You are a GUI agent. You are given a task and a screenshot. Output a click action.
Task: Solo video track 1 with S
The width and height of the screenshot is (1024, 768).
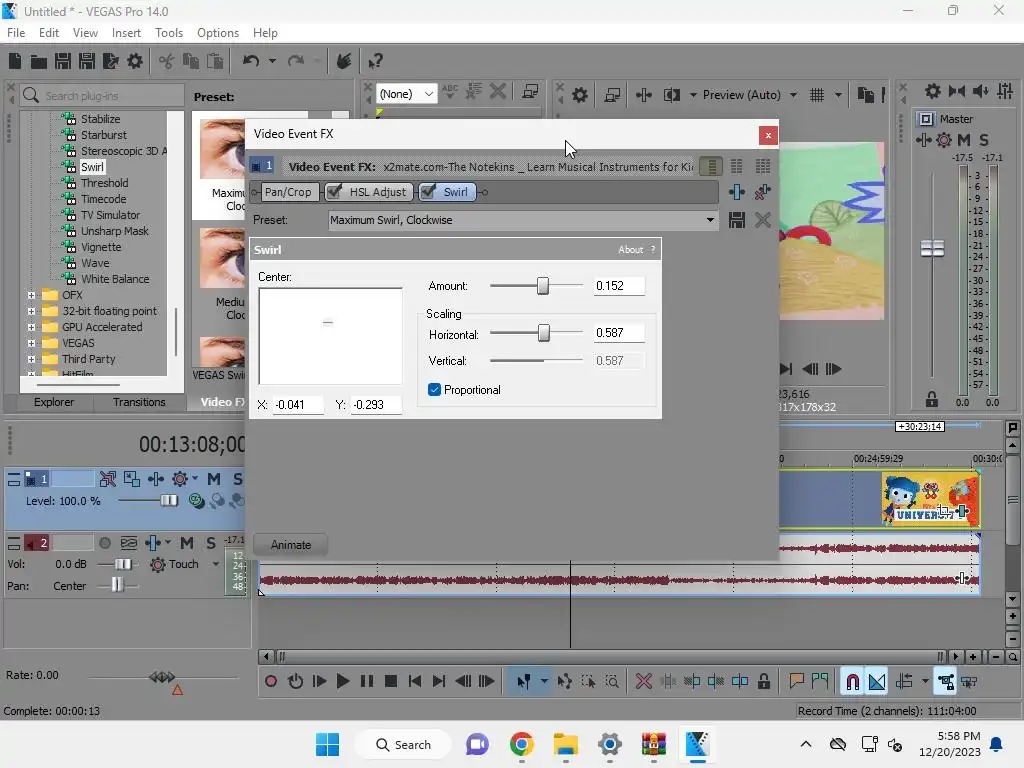coord(237,479)
